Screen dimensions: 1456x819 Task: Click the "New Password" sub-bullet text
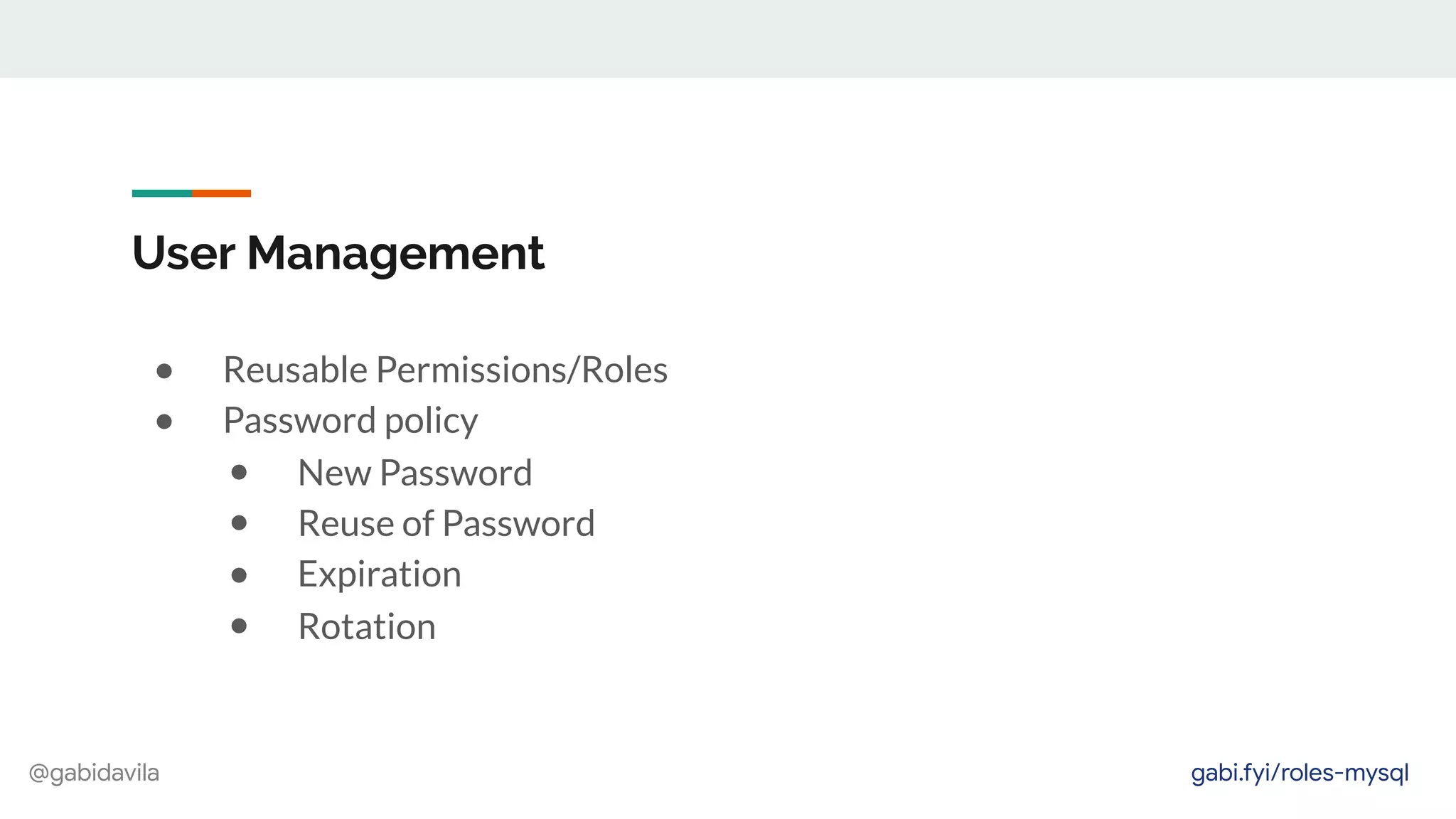click(x=414, y=473)
